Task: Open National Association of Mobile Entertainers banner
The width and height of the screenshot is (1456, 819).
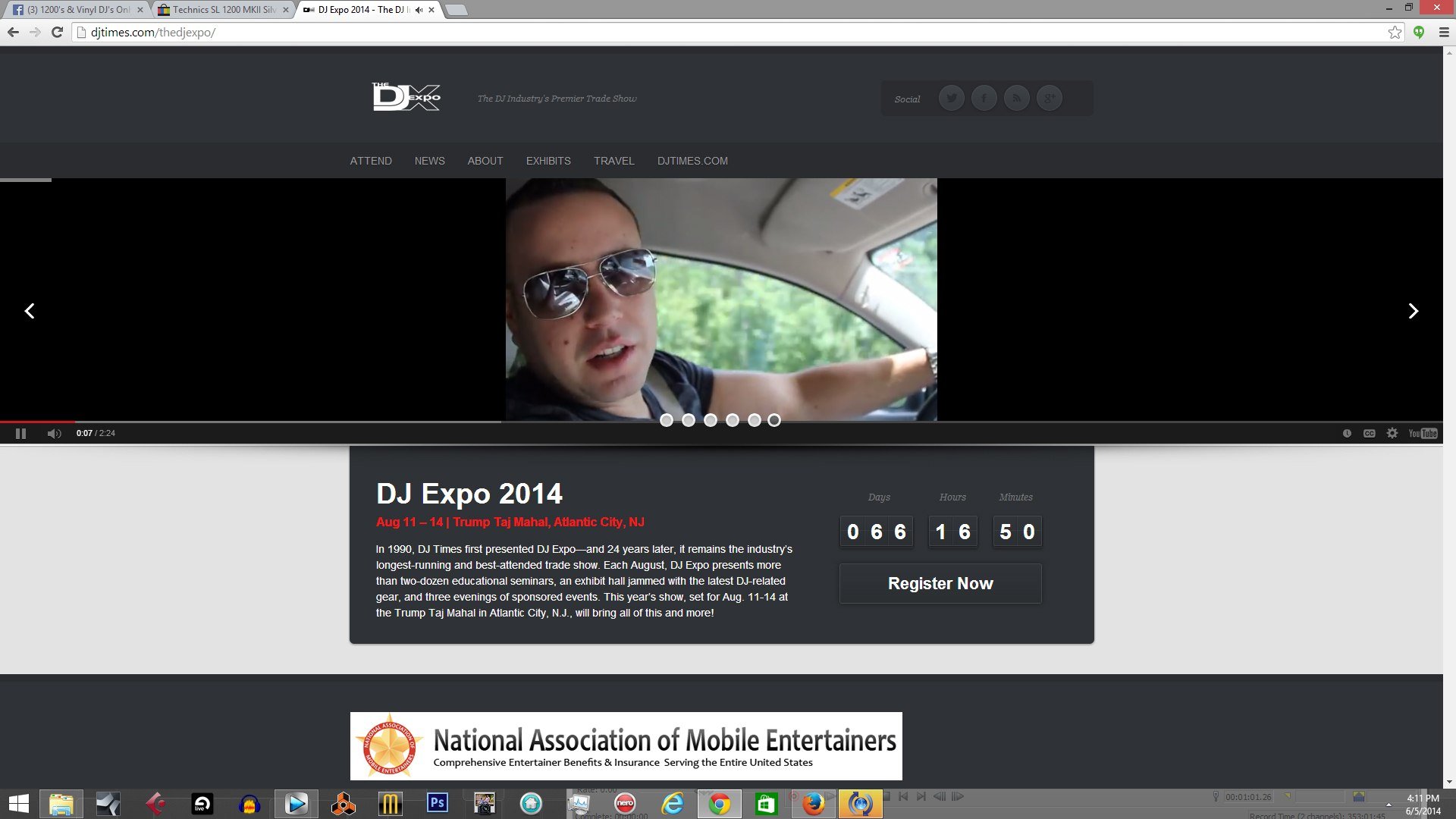Action: pos(626,746)
